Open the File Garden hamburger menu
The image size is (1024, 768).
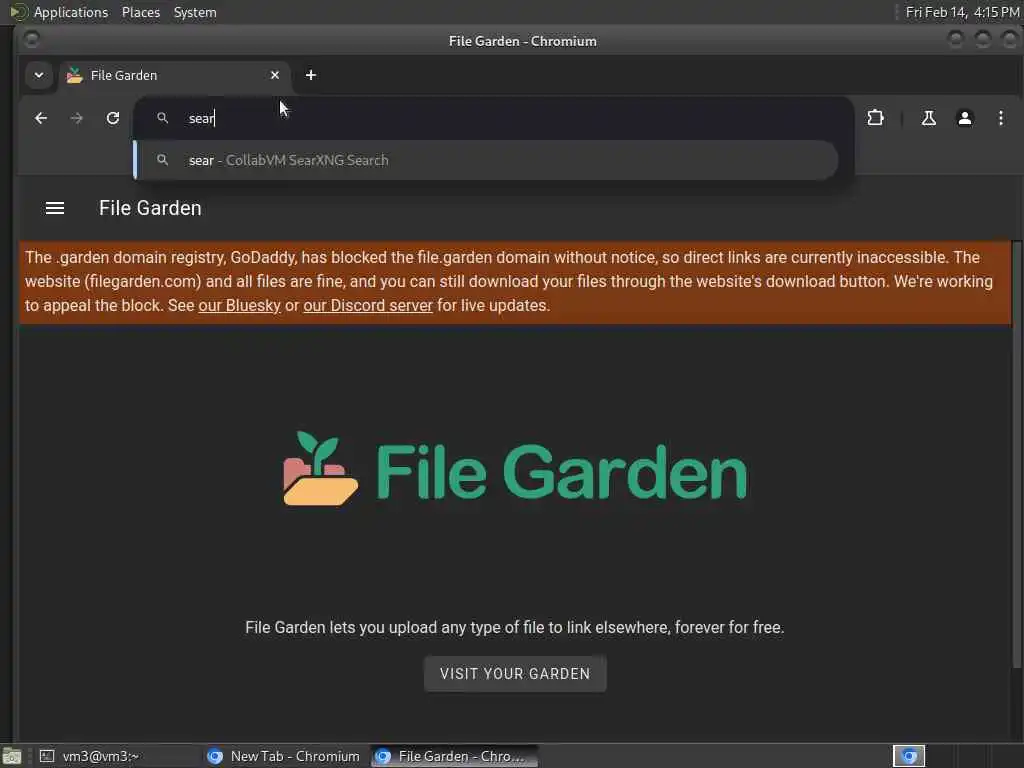pyautogui.click(x=55, y=208)
